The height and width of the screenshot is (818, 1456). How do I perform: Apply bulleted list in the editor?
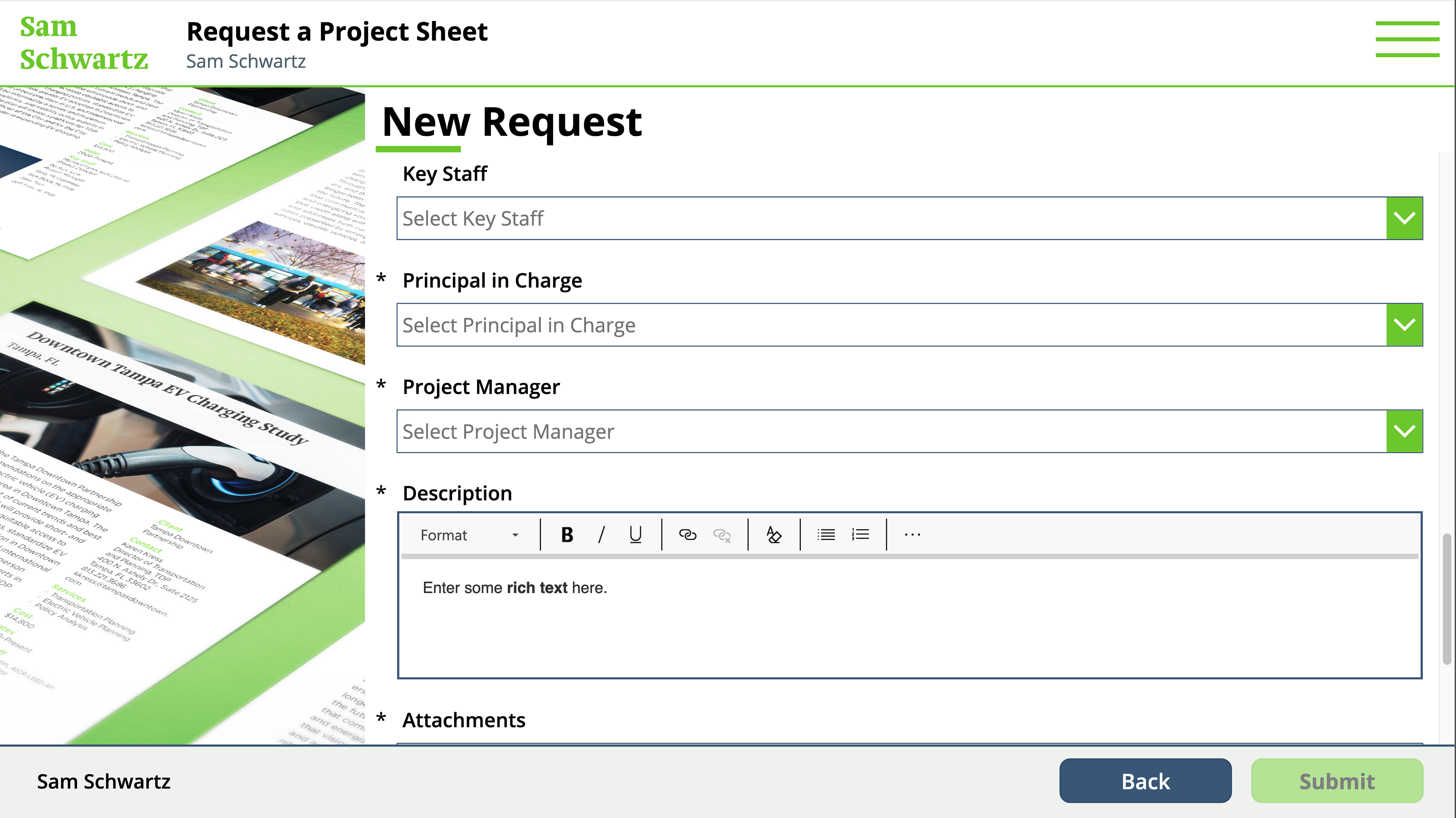826,535
